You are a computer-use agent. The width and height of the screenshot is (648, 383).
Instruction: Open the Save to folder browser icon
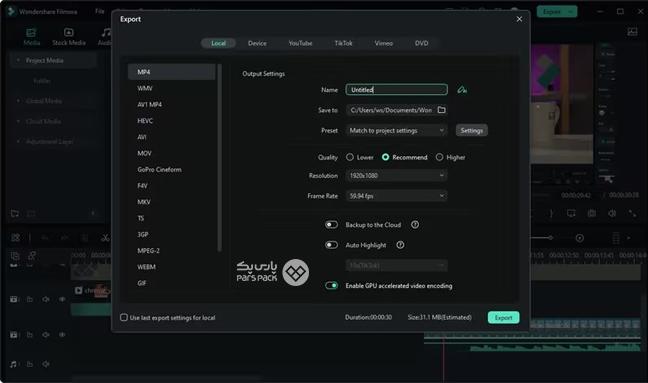[x=441, y=110]
